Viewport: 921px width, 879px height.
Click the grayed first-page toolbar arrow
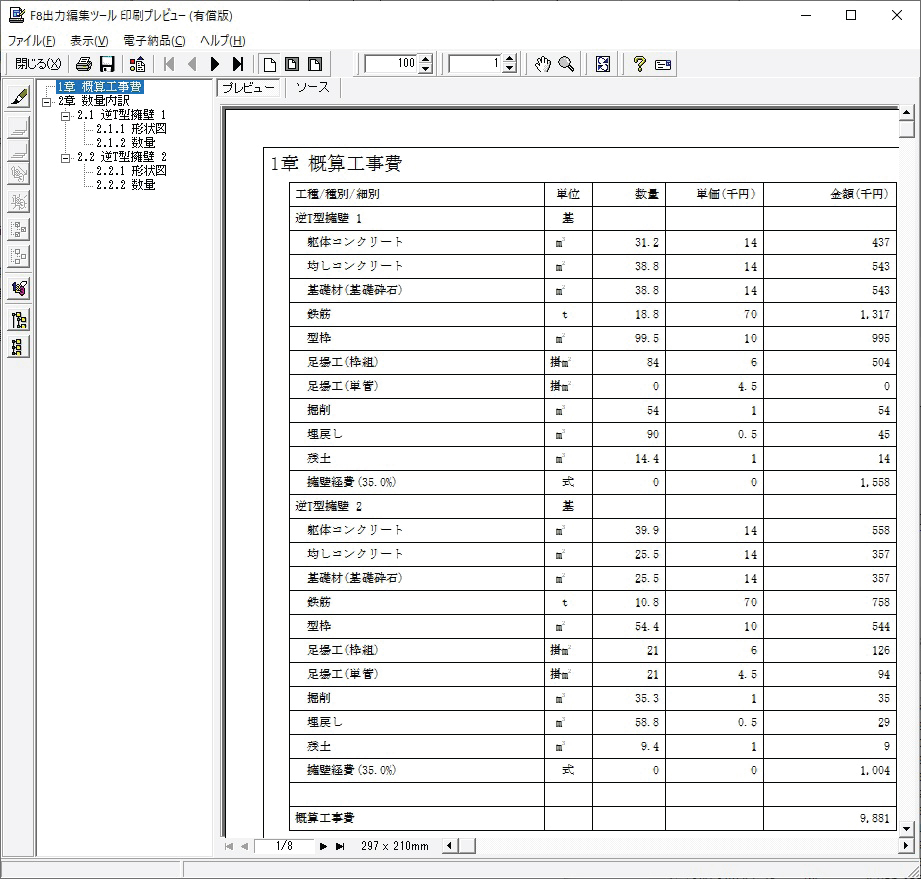coord(169,64)
